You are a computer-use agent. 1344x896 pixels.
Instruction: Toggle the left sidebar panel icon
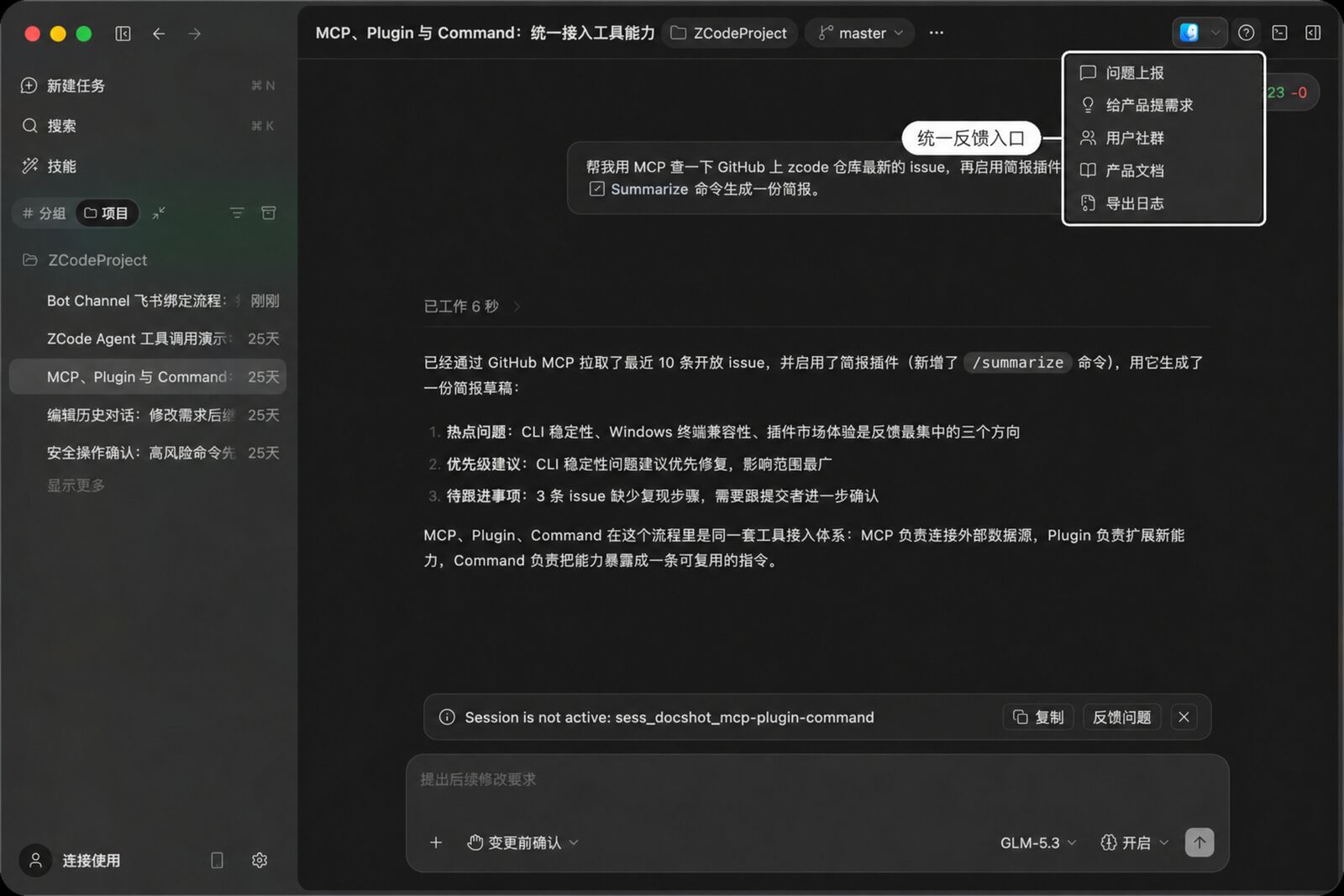(x=123, y=34)
